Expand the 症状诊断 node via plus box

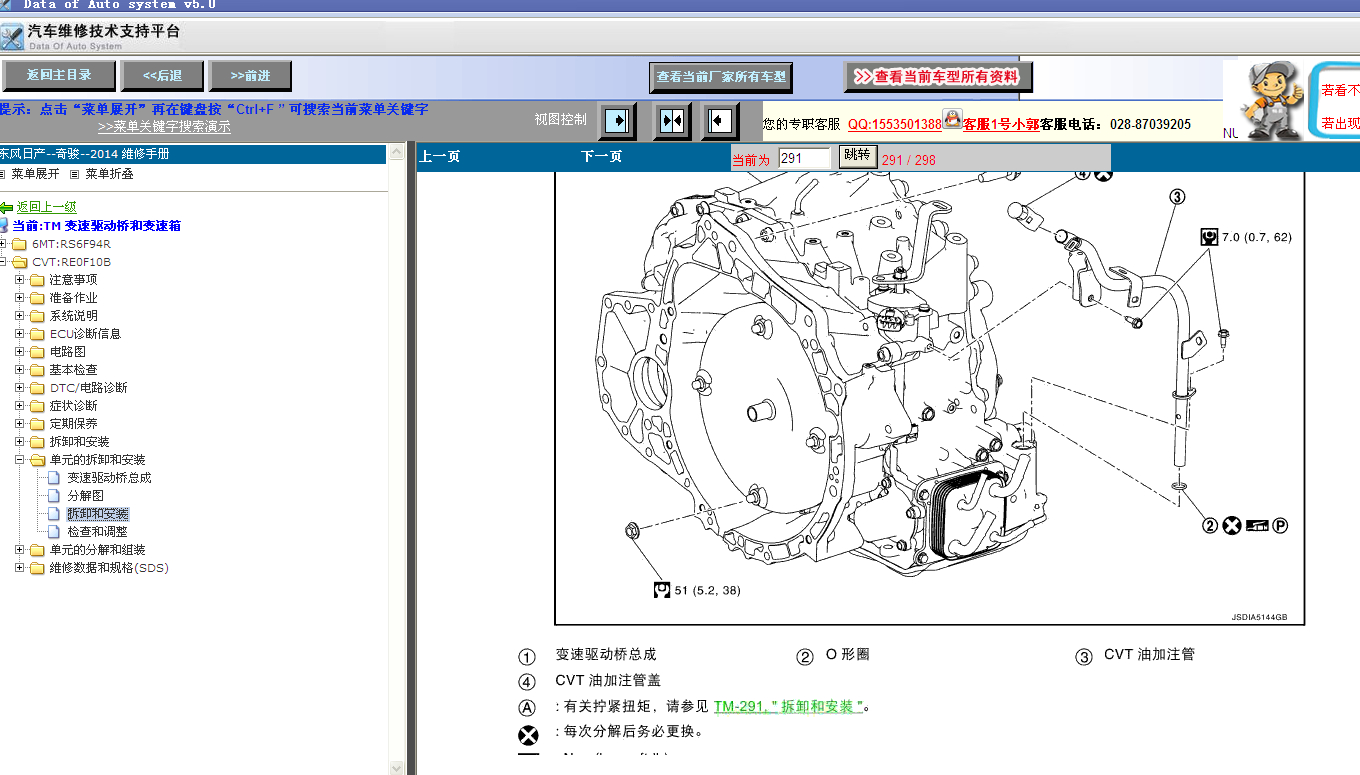pos(20,406)
